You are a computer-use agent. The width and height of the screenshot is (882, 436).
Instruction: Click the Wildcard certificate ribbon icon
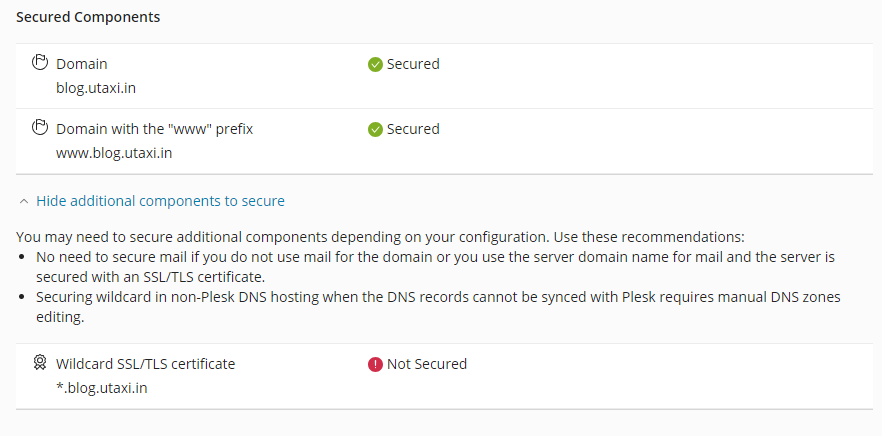41,364
